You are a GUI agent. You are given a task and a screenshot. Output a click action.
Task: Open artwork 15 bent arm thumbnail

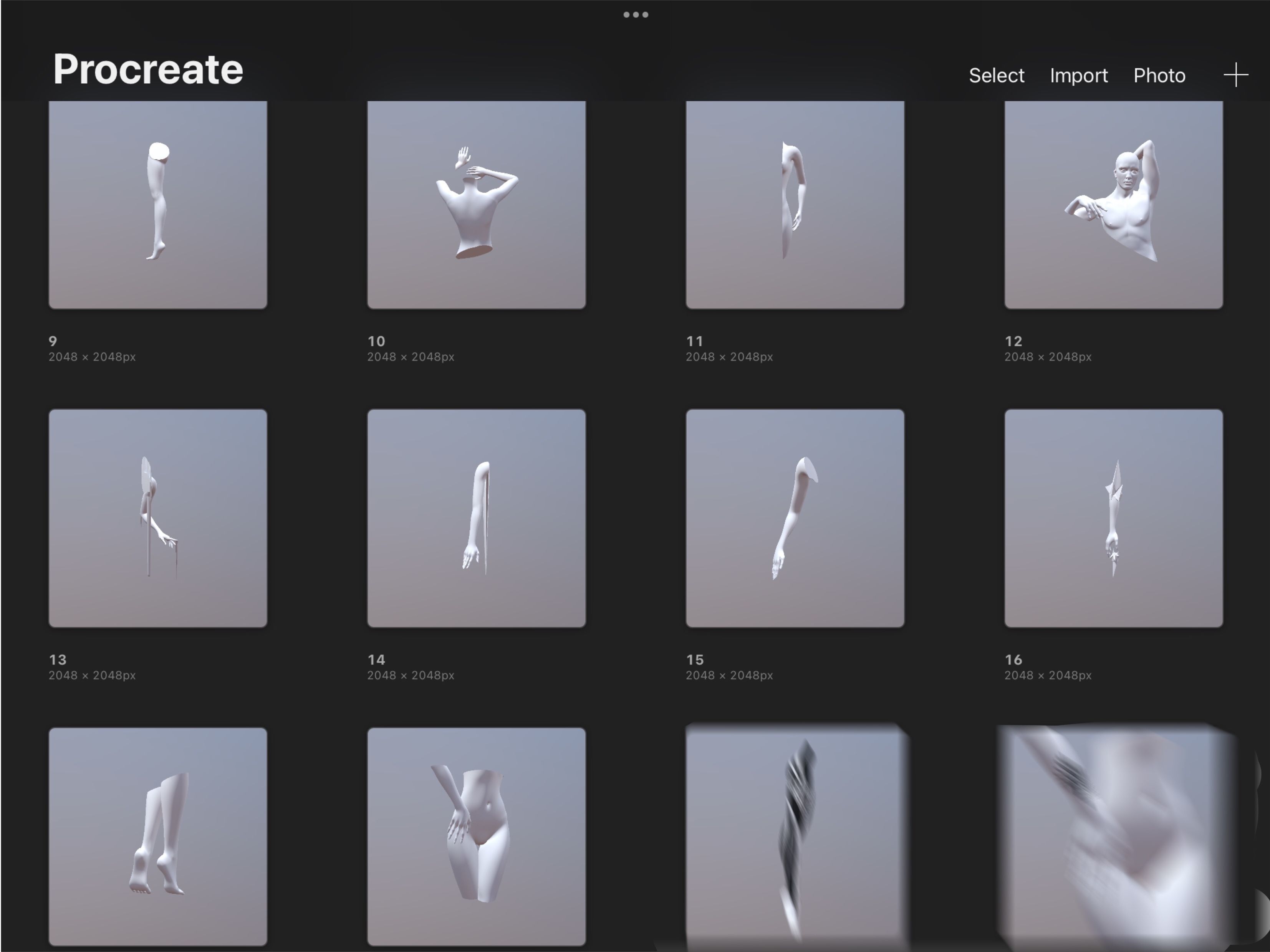795,517
